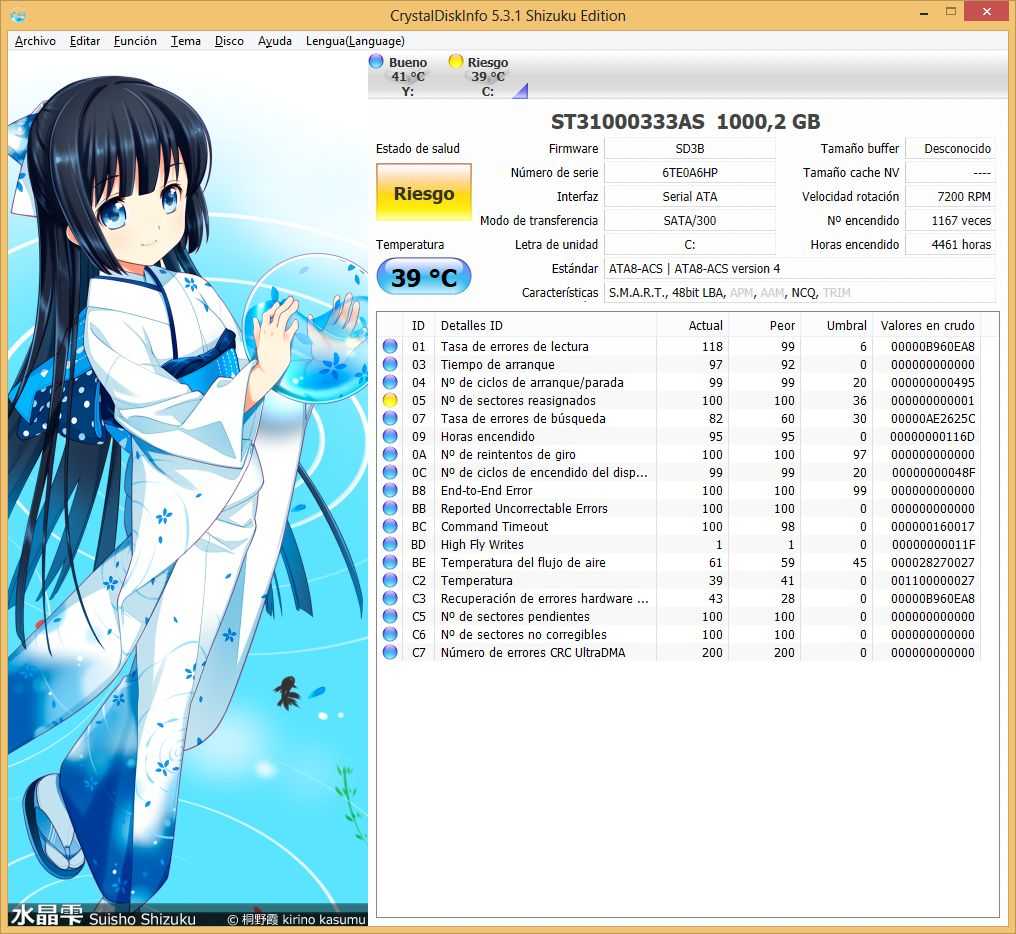This screenshot has height=934, width=1016.
Task: Open the Lengua(Language) menu
Action: pyautogui.click(x=355, y=41)
